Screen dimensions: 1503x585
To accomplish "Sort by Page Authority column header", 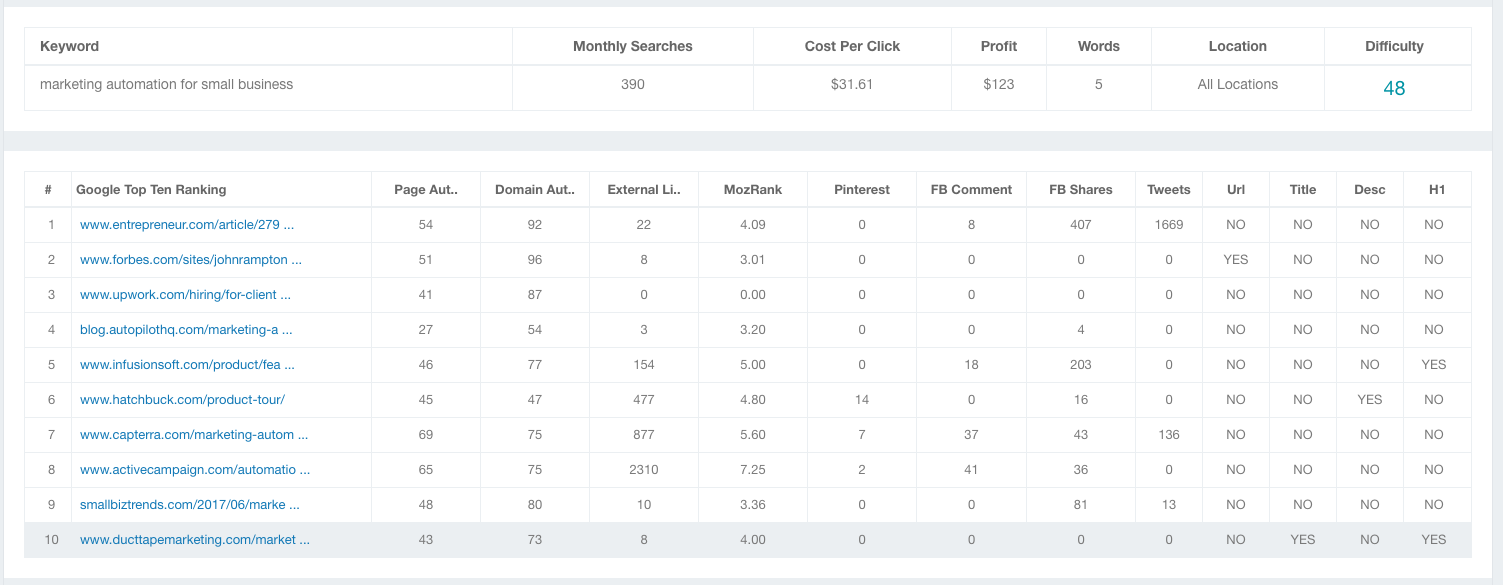I will [x=426, y=190].
